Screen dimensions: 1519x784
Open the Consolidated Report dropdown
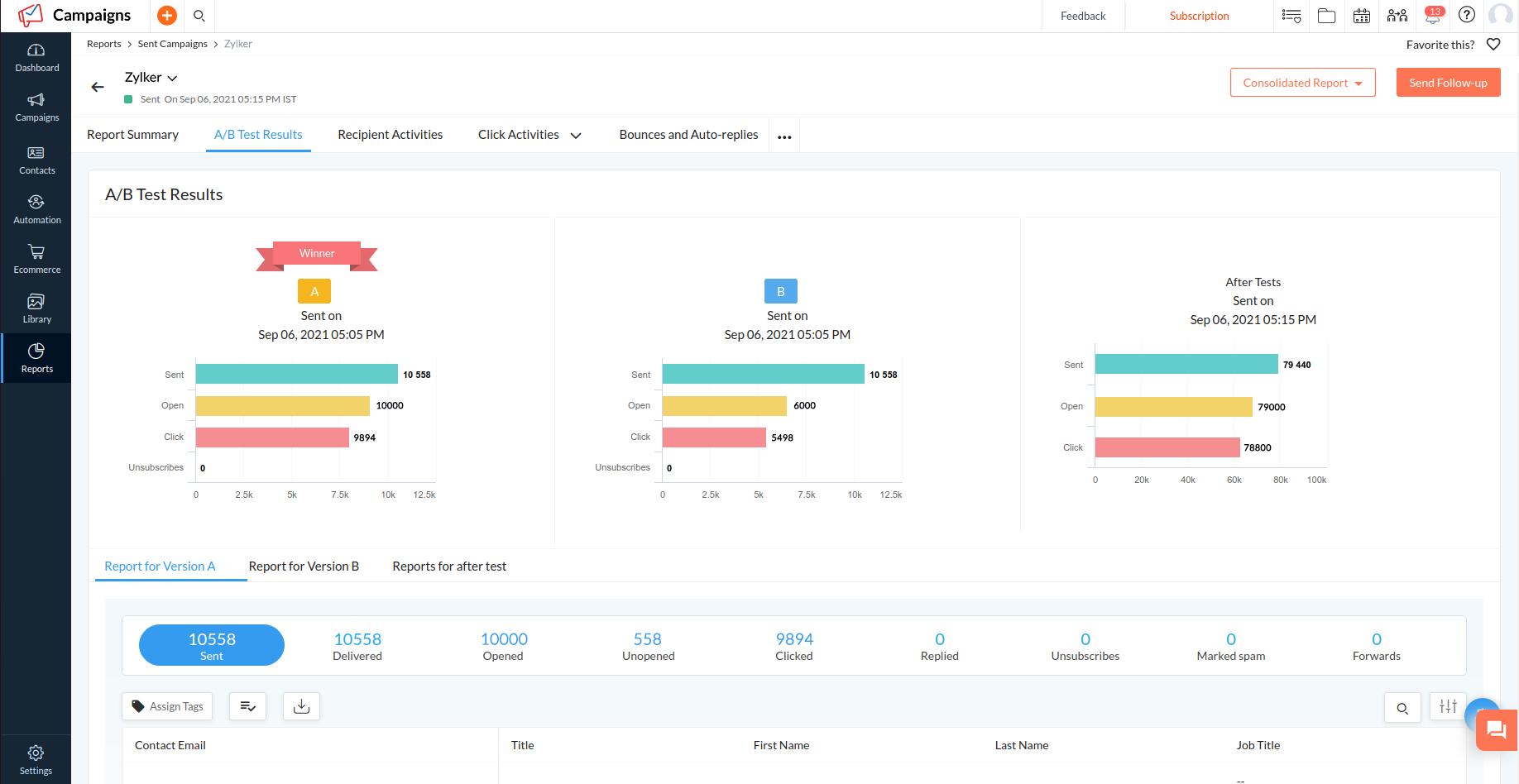click(1302, 83)
